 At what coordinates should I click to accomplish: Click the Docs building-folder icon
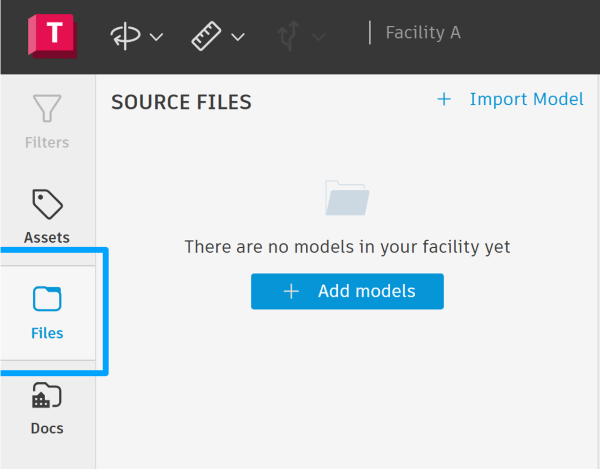pos(47,396)
